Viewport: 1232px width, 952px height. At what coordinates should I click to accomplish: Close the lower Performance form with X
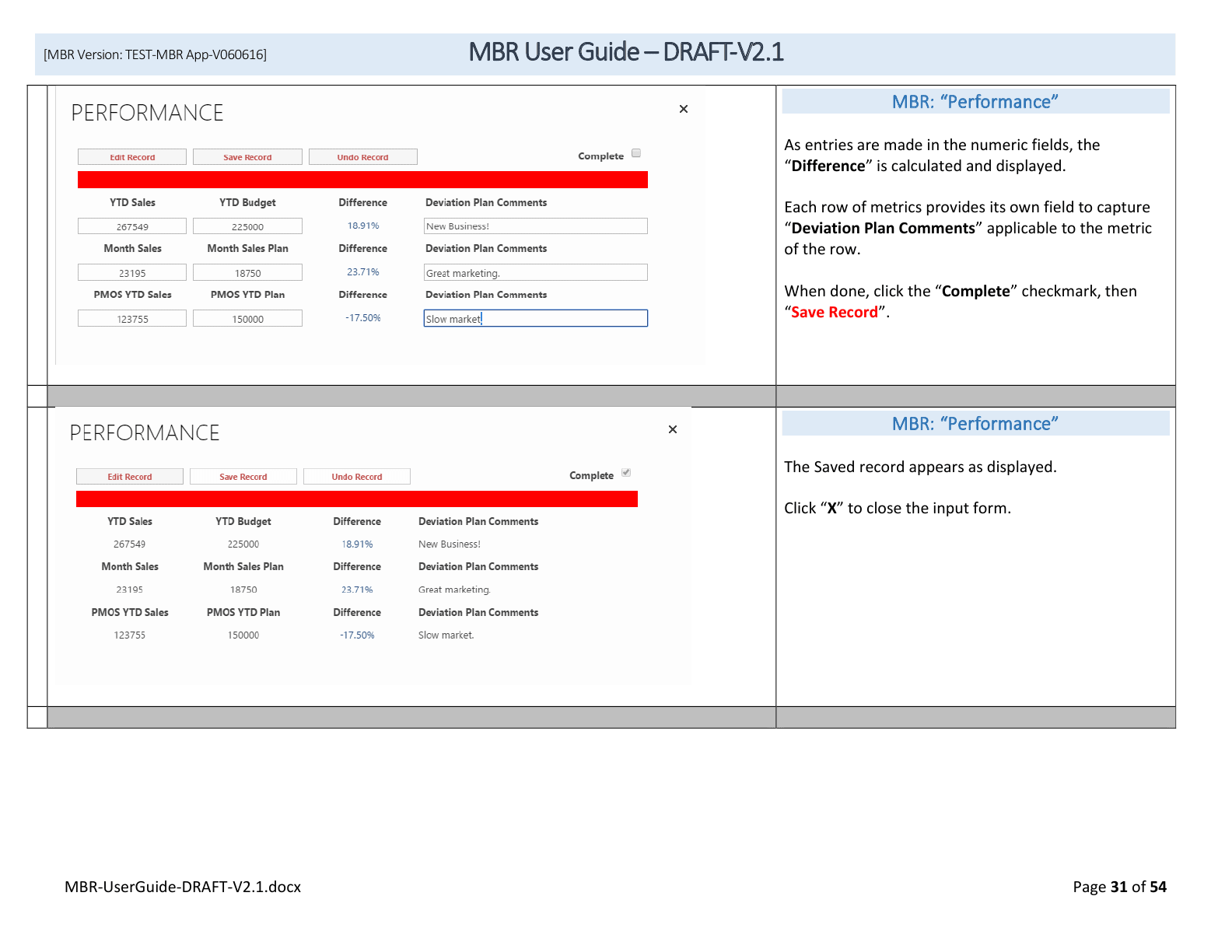pyautogui.click(x=673, y=429)
